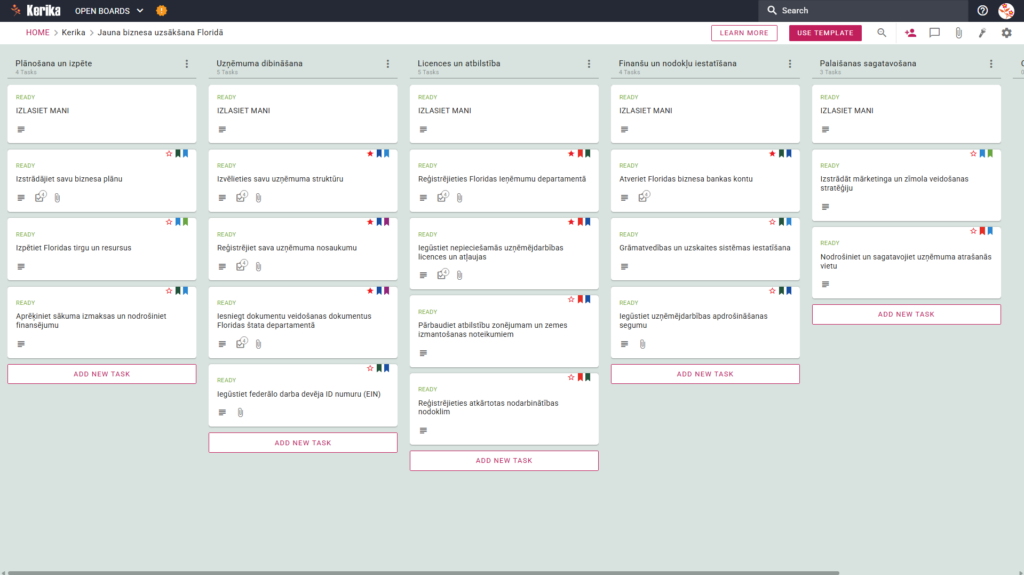Open Palaišanas sagatavošana column menu

pos(991,64)
